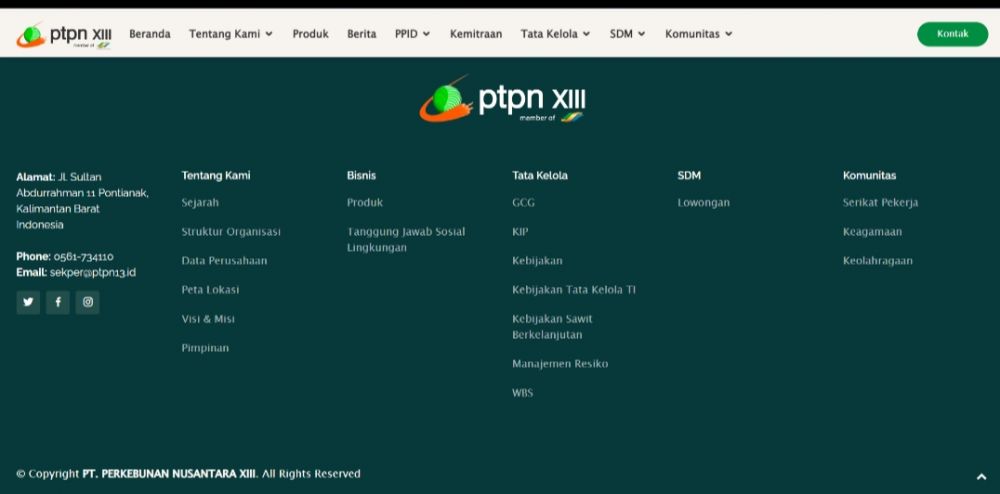The height and width of the screenshot is (494, 1000).
Task: Open the Sejarah footer link
Action: tap(200, 202)
